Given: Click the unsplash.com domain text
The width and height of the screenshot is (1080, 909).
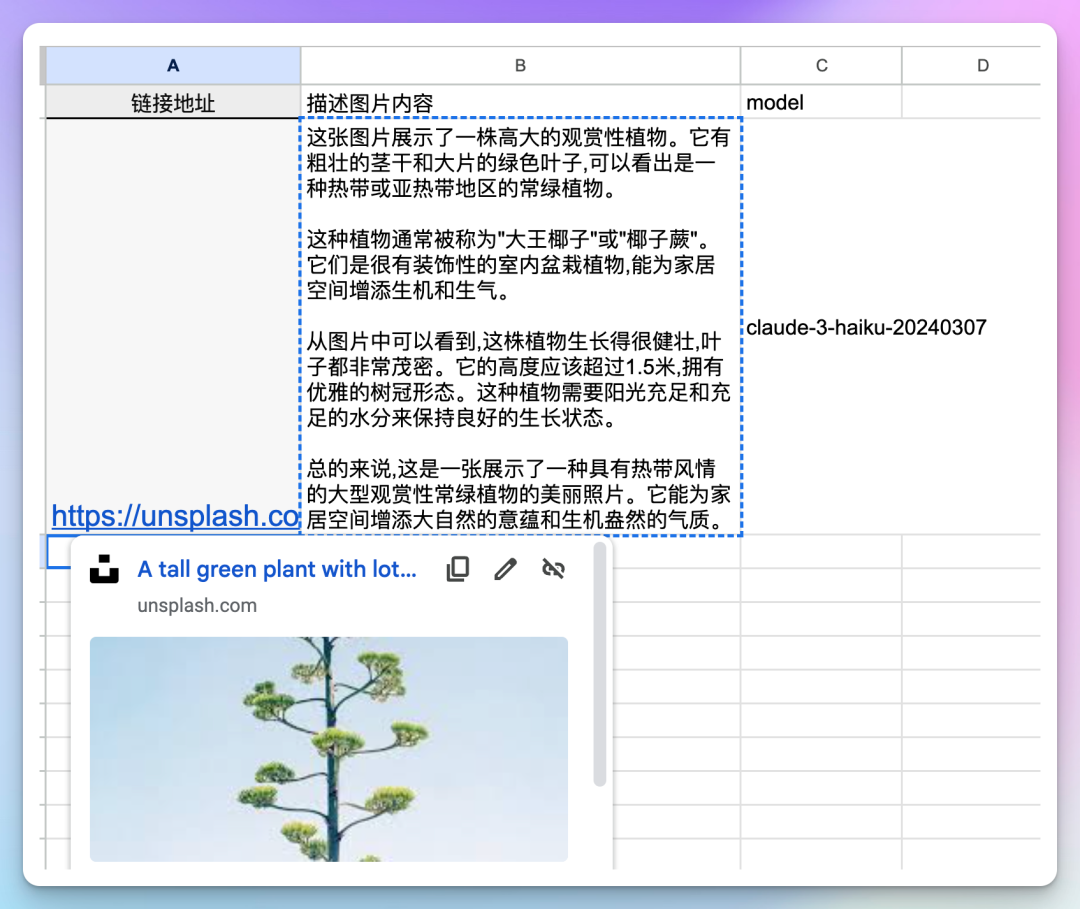Looking at the screenshot, I should [x=197, y=605].
